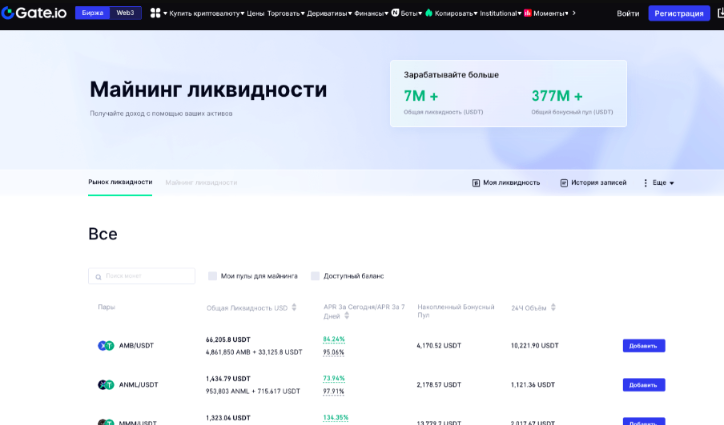This screenshot has height=425, width=724.
Task: Select Майнинг ликвидности tab
Action: click(x=201, y=182)
